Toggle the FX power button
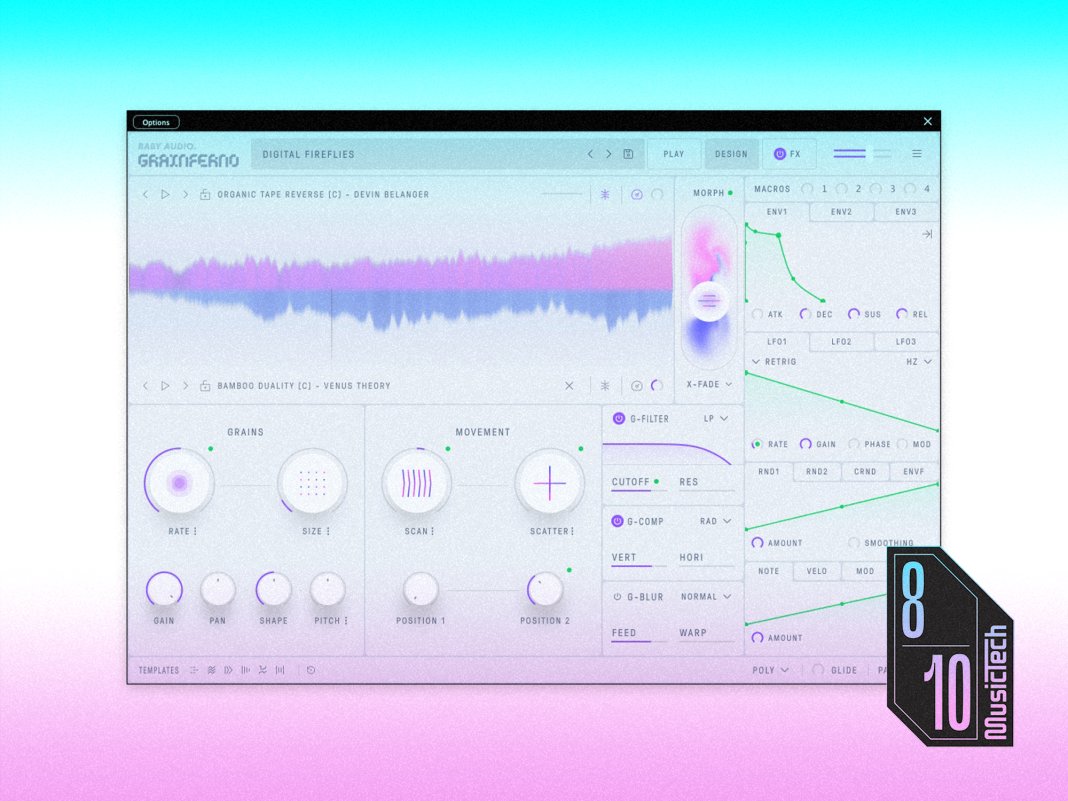The image size is (1068, 801). 780,154
